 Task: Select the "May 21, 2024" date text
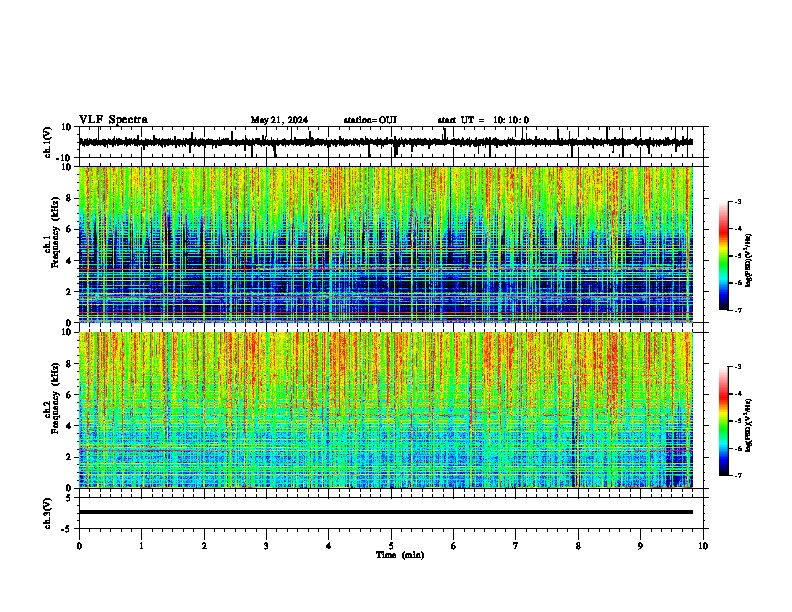279,120
